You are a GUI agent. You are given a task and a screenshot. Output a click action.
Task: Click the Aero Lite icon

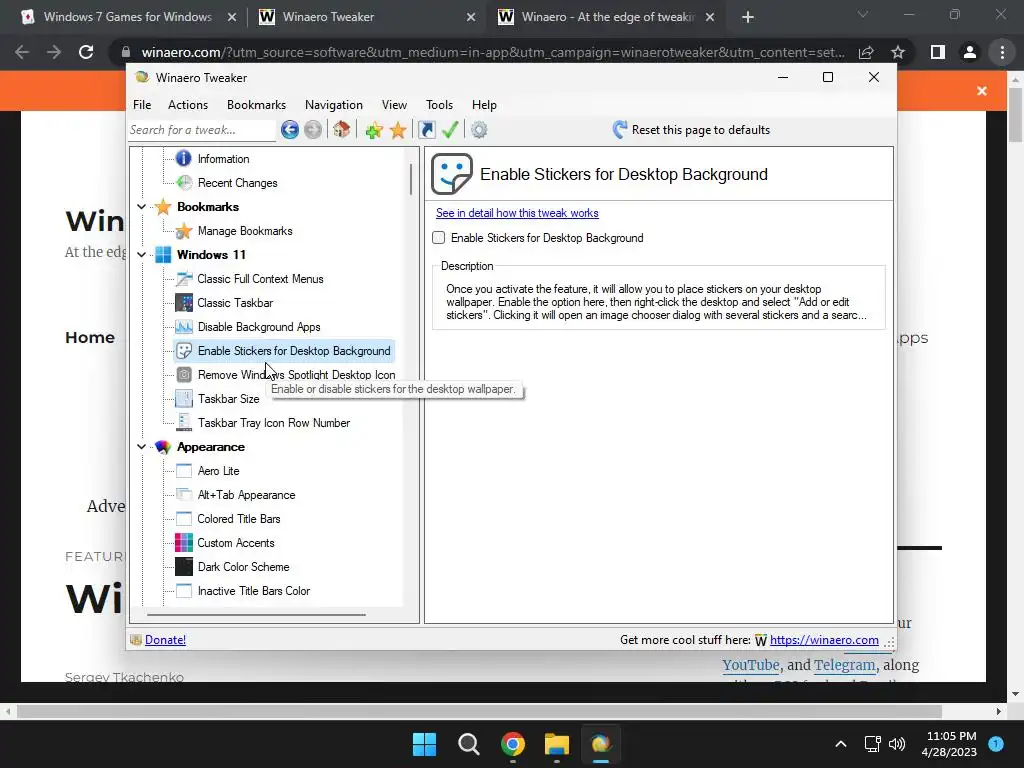pos(184,471)
